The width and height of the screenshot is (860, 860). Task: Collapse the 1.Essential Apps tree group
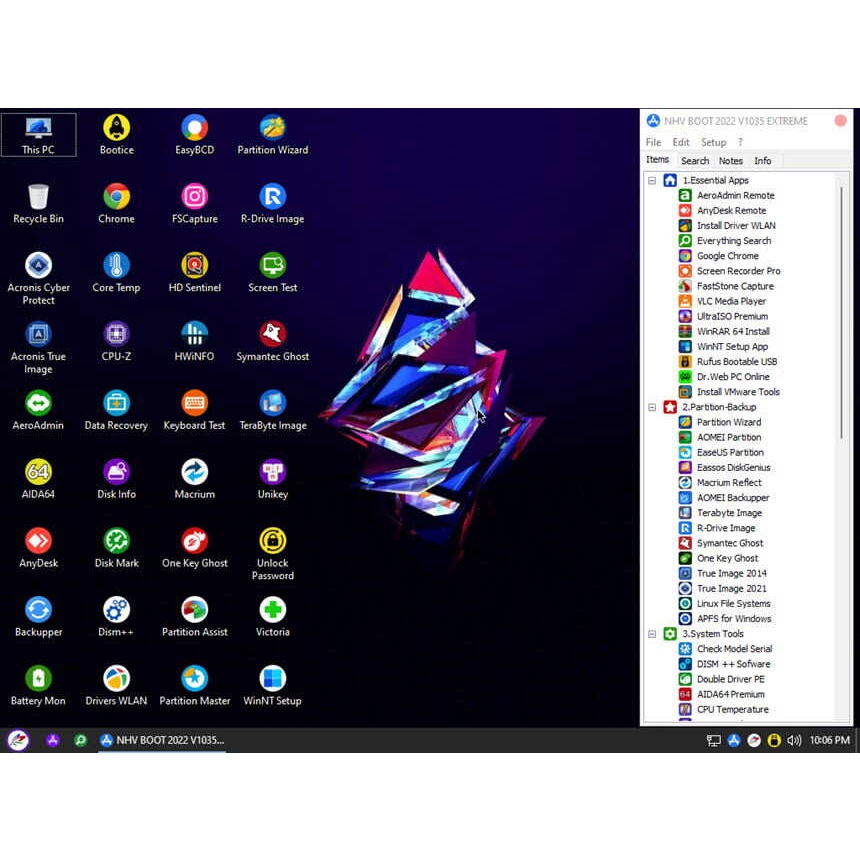tap(652, 181)
